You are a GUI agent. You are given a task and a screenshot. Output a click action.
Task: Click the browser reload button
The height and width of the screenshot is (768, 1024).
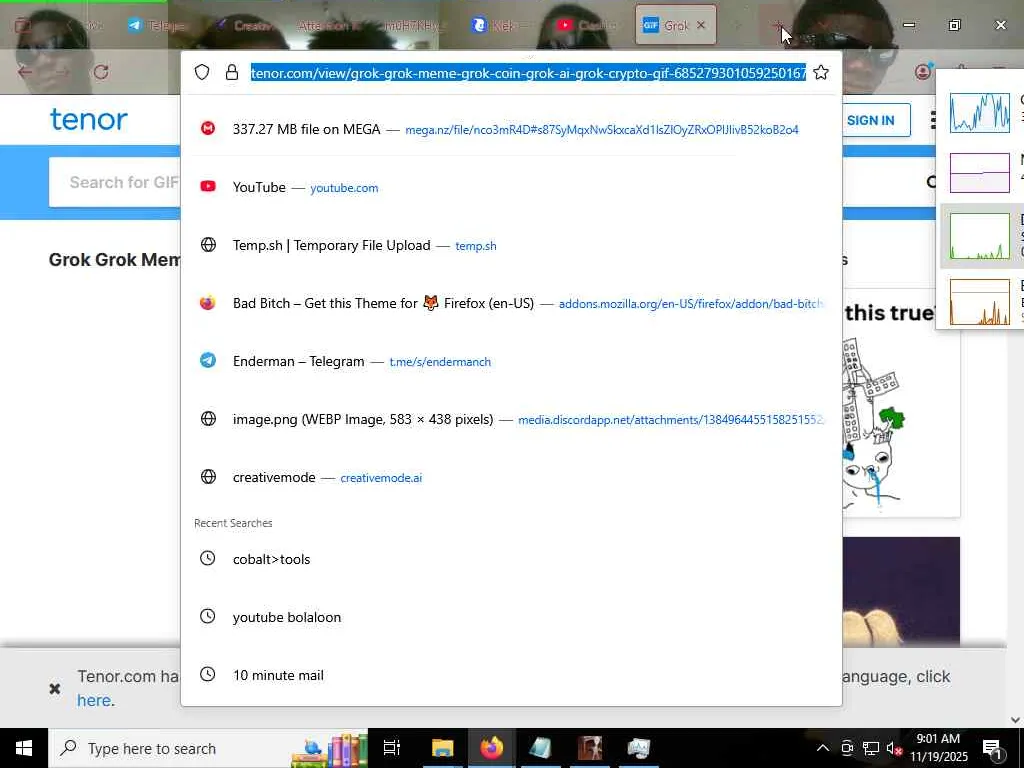pos(101,72)
